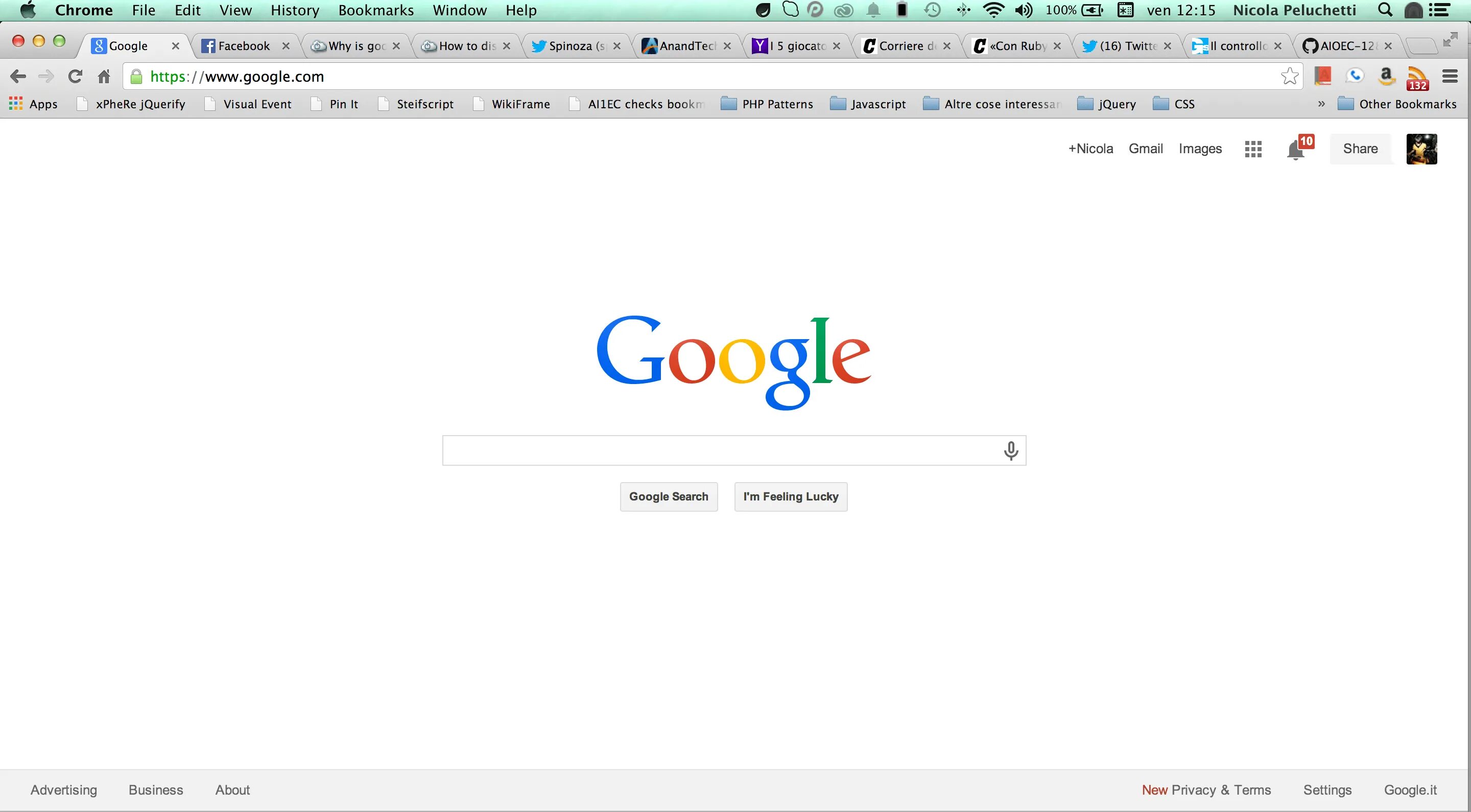The height and width of the screenshot is (812, 1471).
Task: Click the profile avatar icon top right
Action: pos(1421,148)
